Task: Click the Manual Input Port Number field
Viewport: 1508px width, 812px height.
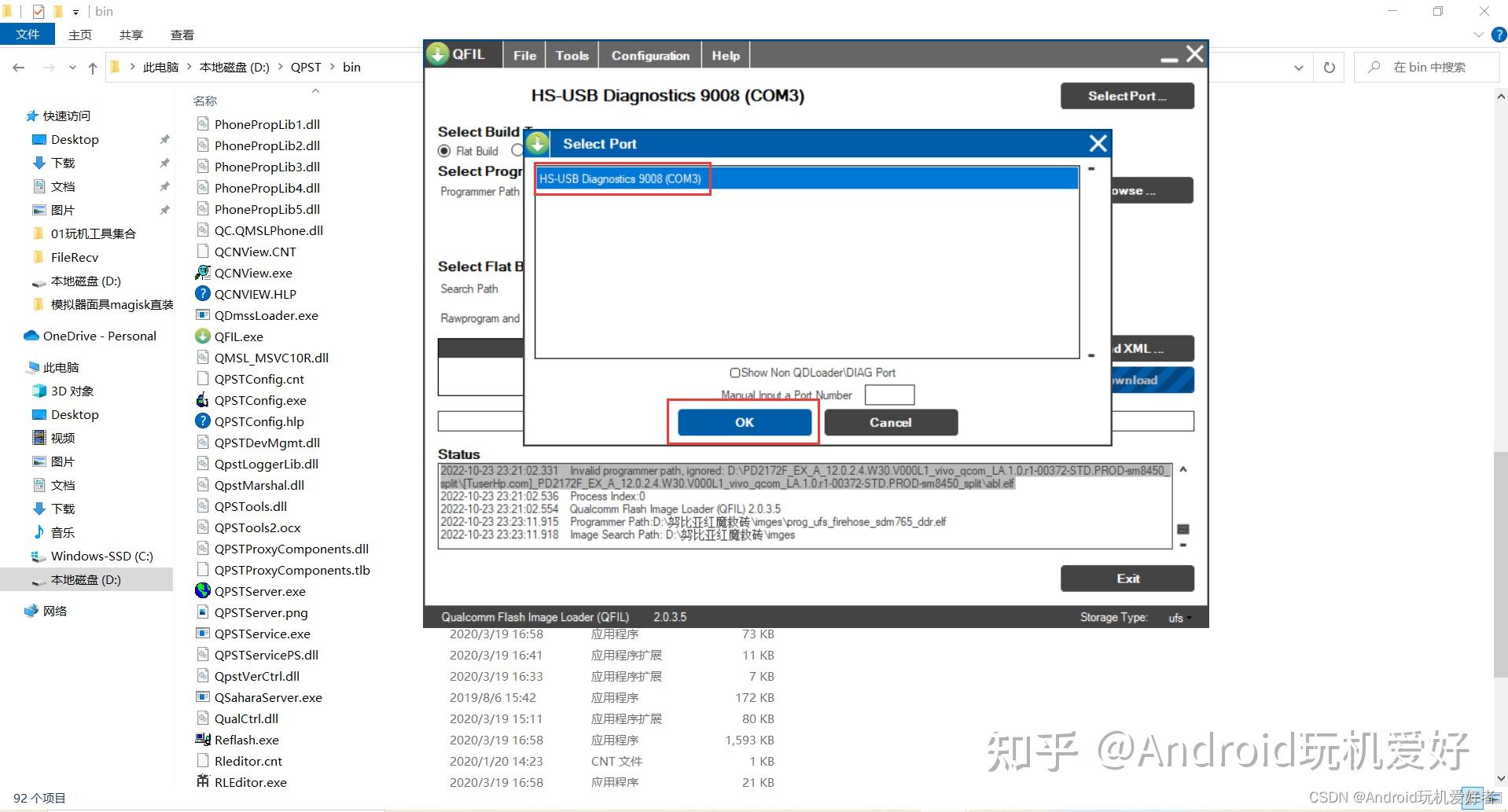Action: coord(889,395)
